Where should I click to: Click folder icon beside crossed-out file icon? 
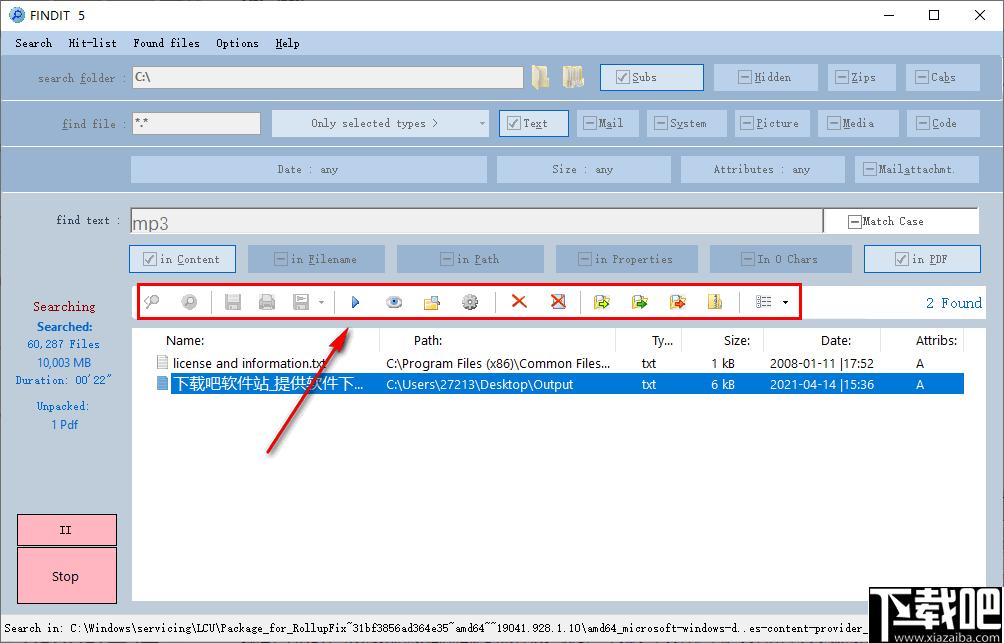601,302
